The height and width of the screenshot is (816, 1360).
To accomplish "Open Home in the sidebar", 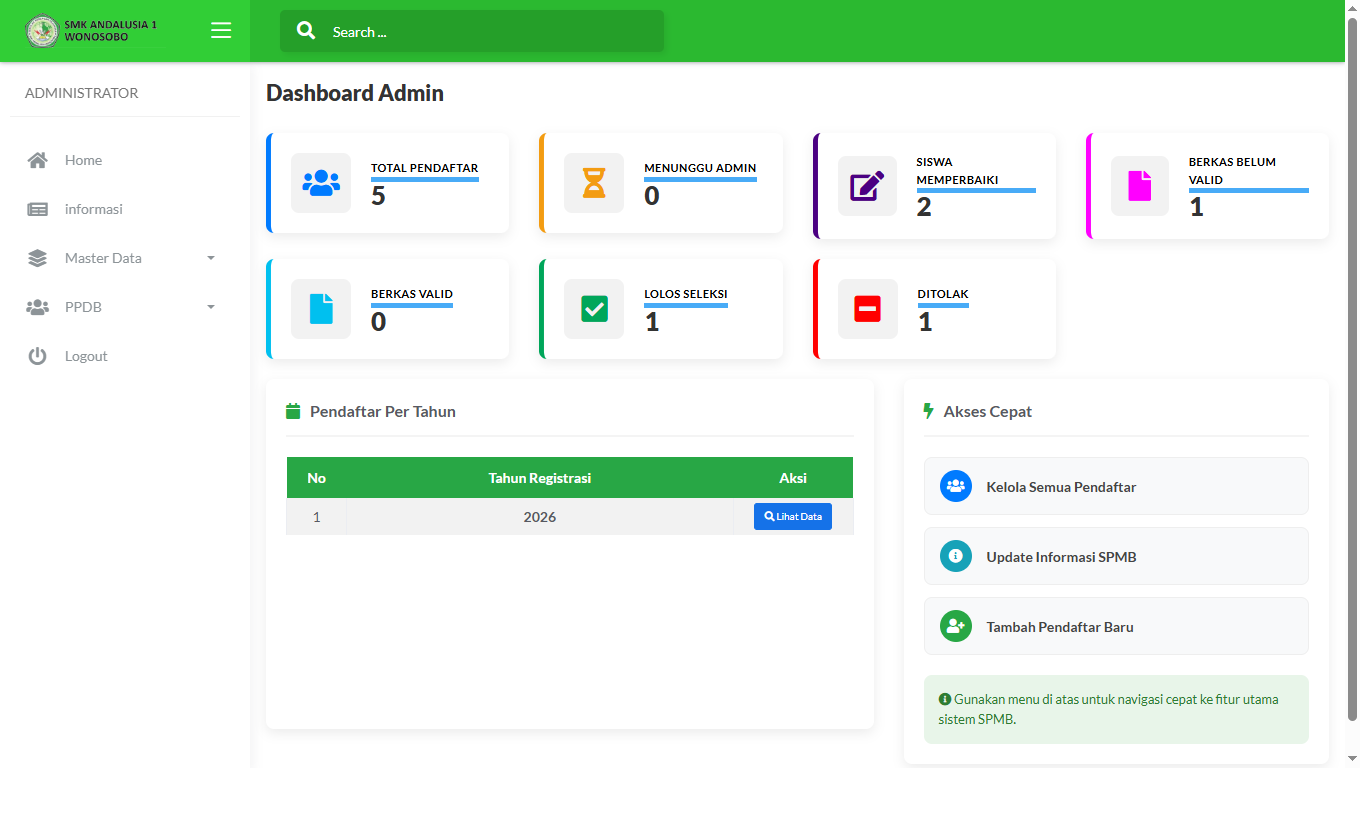I will (x=83, y=160).
